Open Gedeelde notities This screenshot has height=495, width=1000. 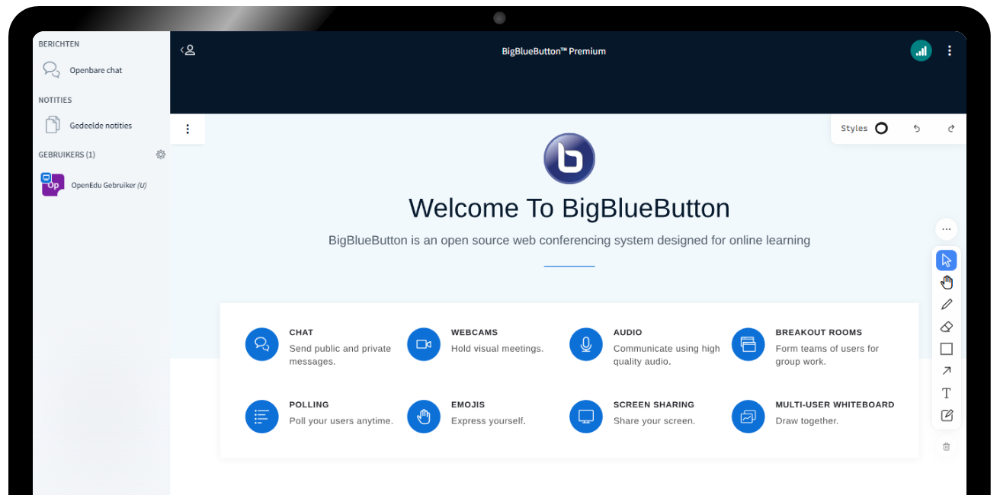point(100,125)
